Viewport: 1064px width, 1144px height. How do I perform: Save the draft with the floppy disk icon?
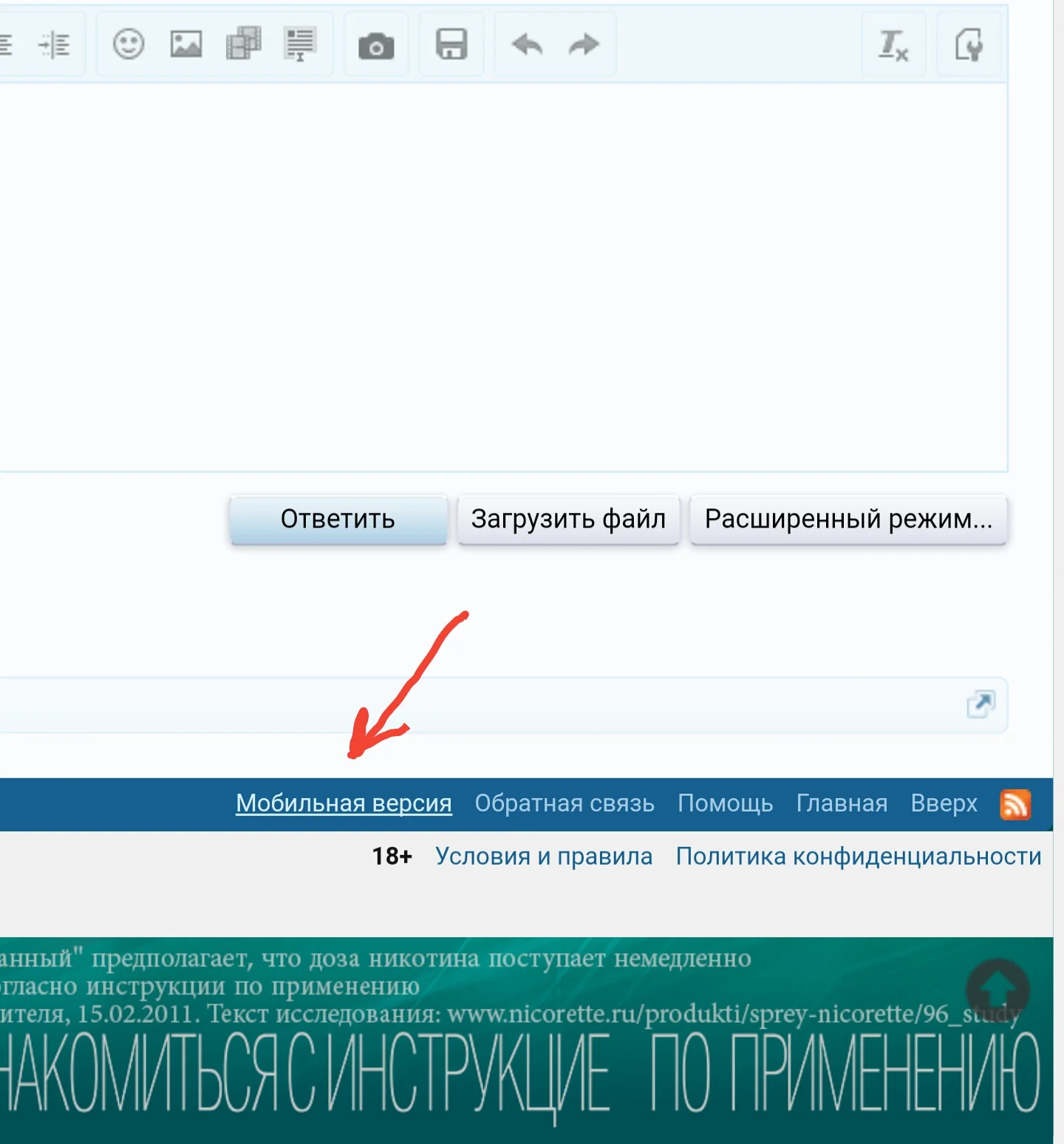click(451, 44)
